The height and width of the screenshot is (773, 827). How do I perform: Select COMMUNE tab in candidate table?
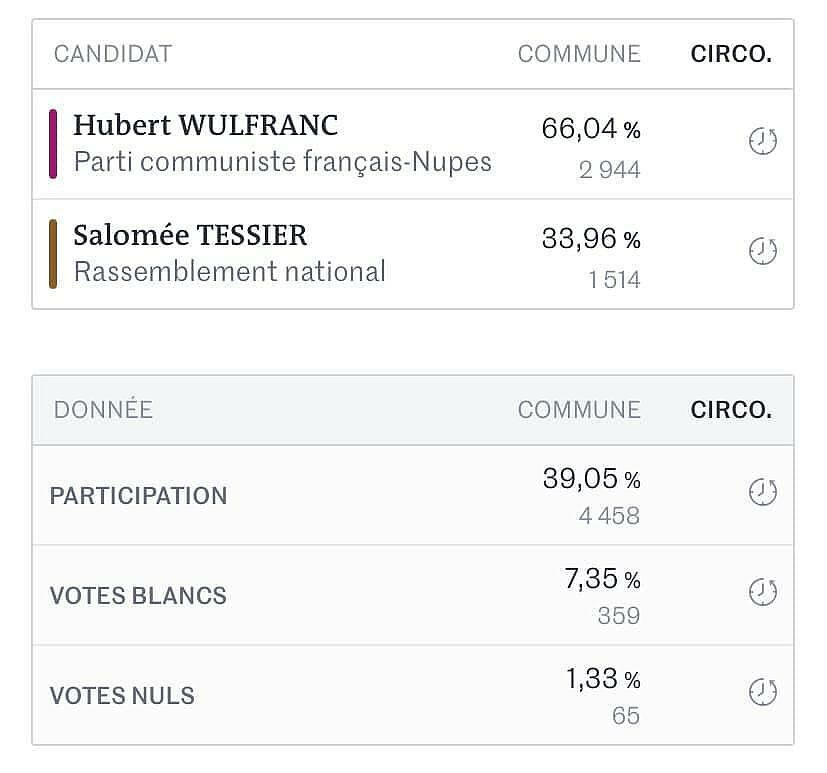pos(579,54)
